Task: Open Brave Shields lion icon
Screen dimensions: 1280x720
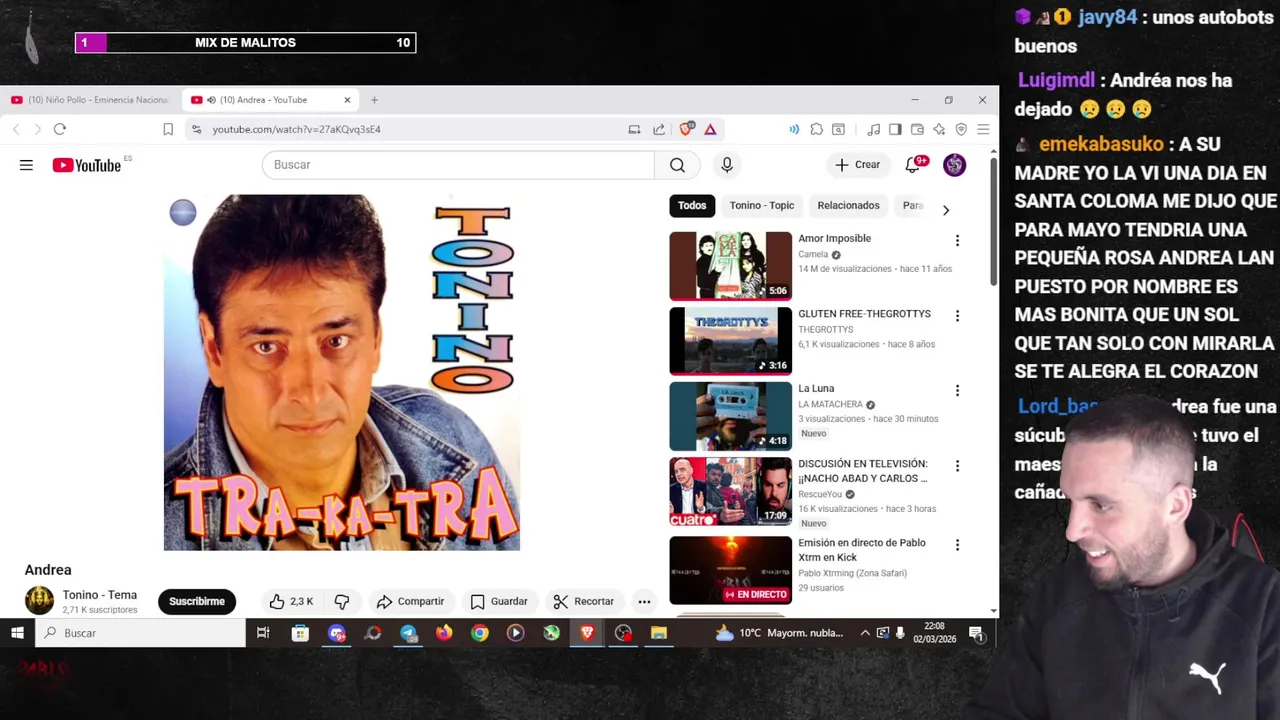Action: click(x=686, y=129)
